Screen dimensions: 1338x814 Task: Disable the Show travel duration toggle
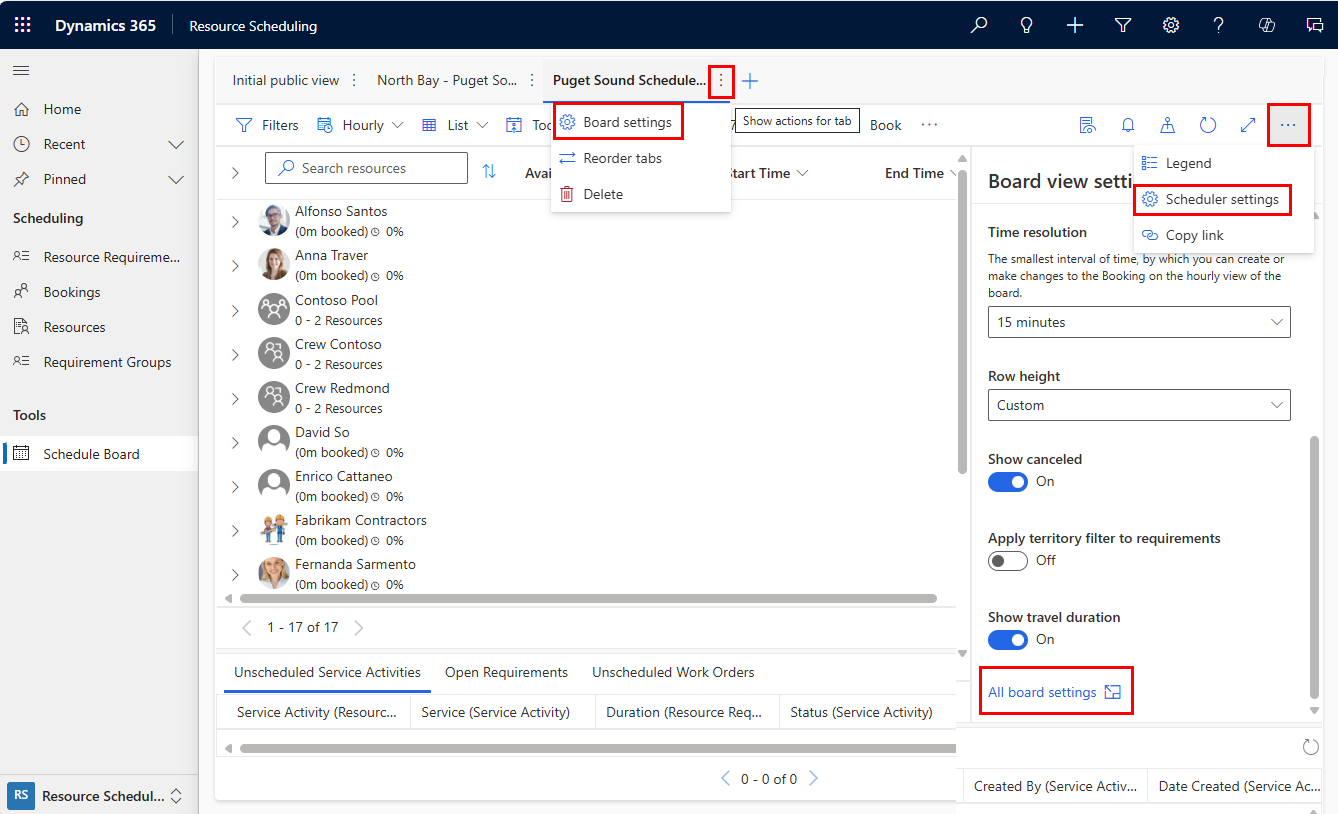(x=1007, y=640)
